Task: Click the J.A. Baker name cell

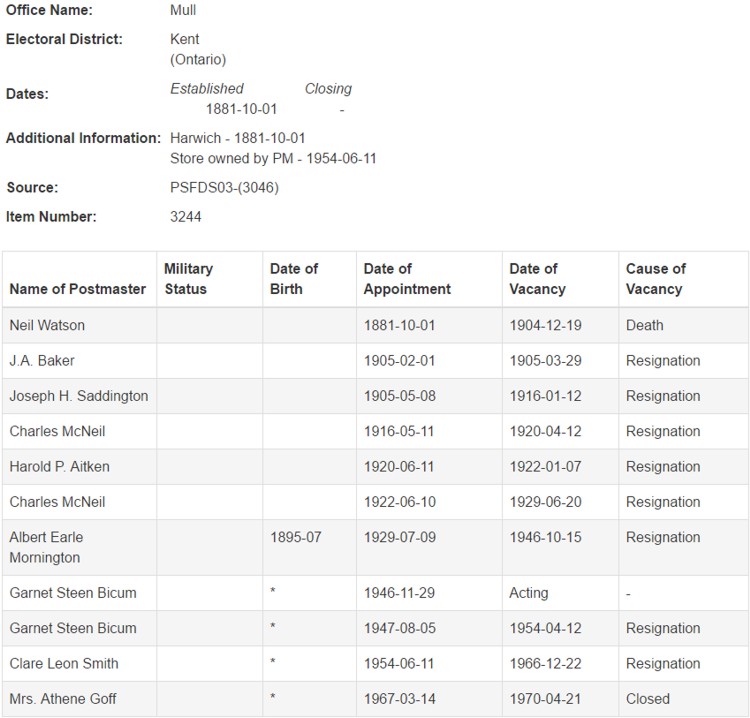Action: pos(42,360)
